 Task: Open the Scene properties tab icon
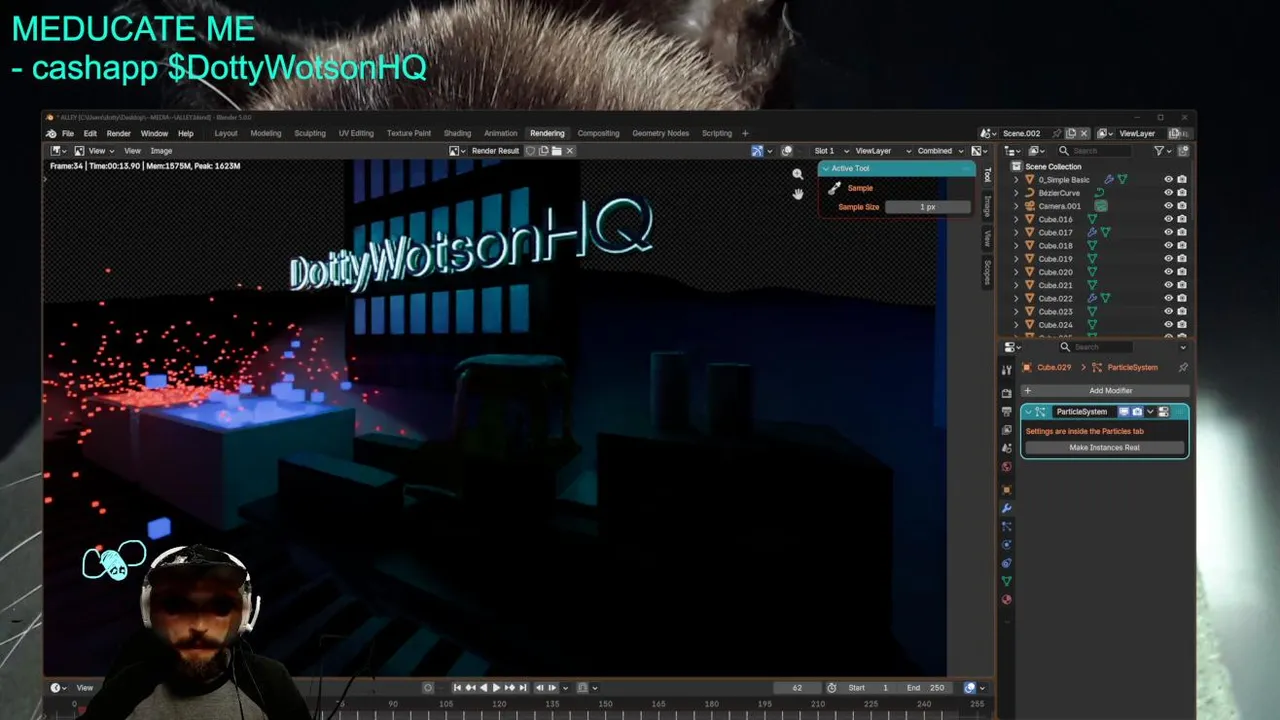(x=1007, y=448)
